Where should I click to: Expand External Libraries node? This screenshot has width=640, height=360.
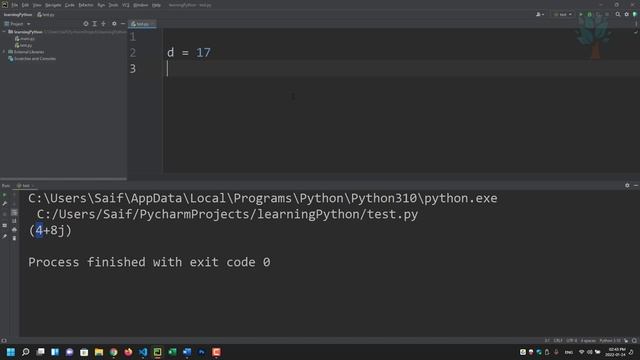4,52
